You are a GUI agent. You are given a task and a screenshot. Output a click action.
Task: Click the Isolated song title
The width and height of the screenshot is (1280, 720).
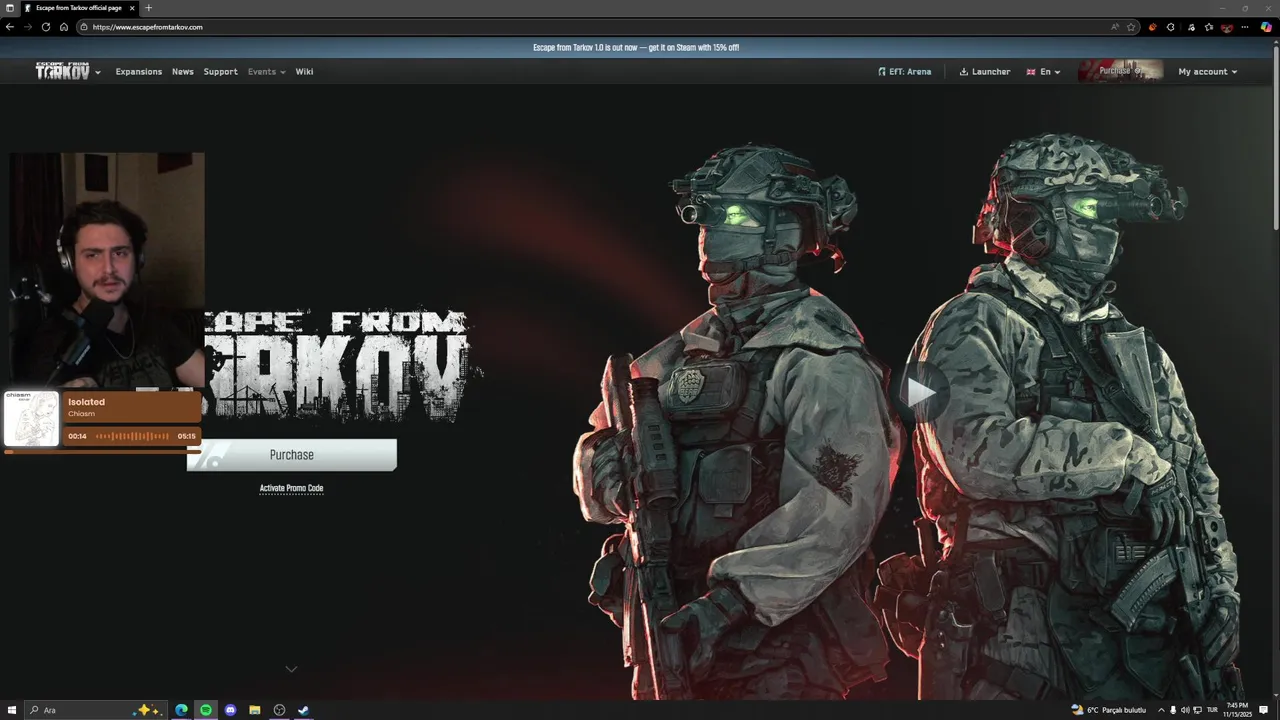click(x=86, y=402)
